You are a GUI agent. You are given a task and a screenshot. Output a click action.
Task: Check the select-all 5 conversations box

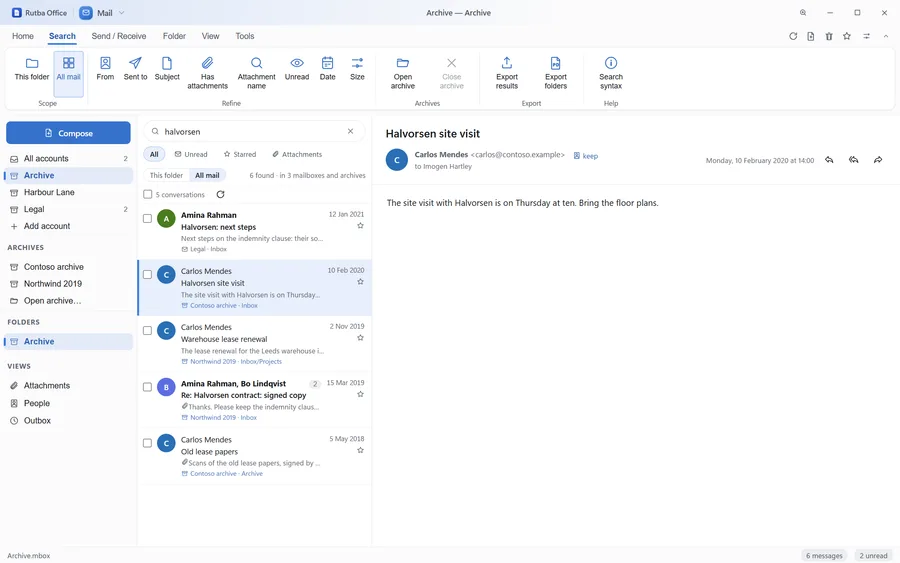point(148,195)
